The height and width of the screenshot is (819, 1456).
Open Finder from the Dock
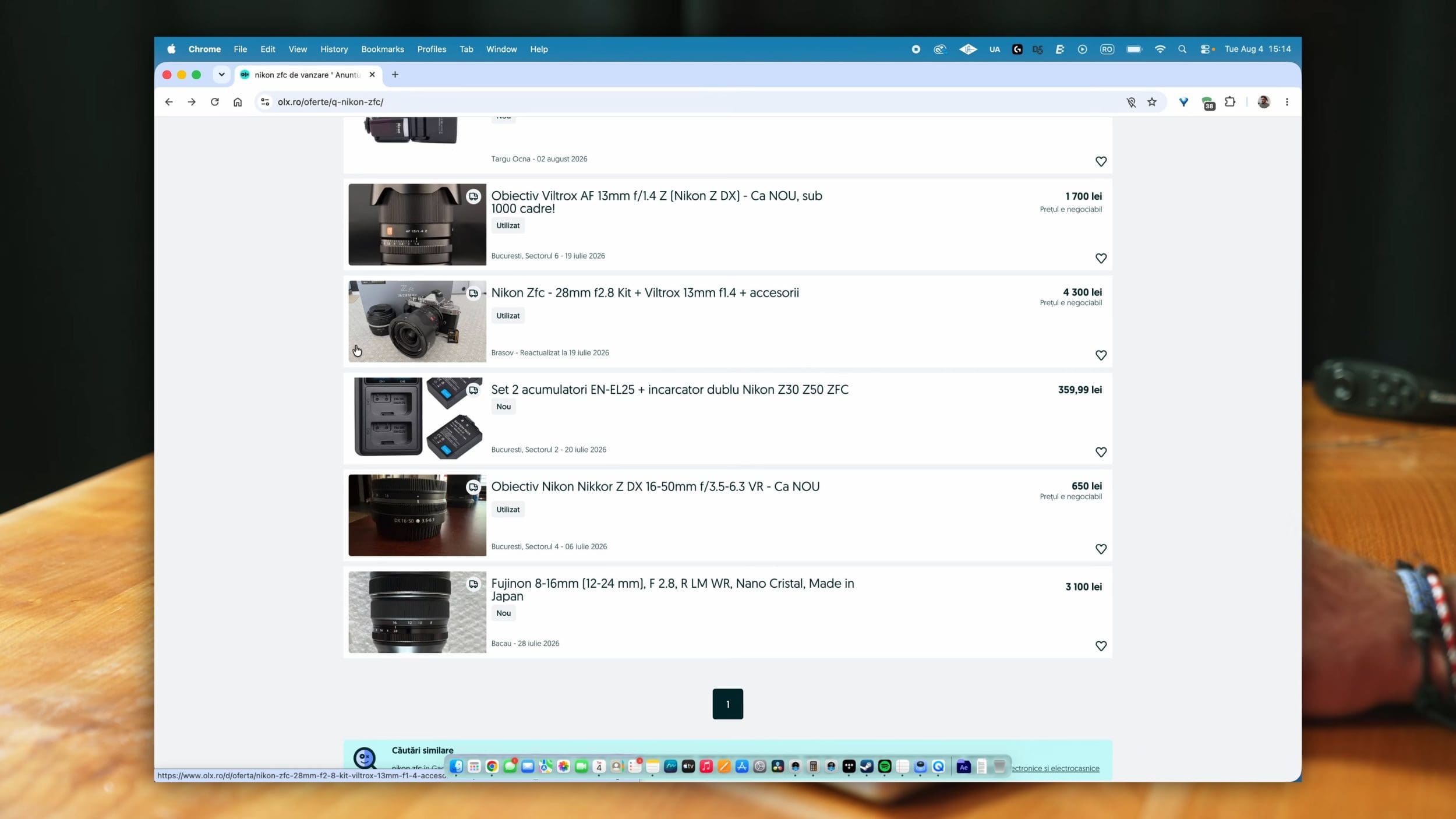point(457,767)
